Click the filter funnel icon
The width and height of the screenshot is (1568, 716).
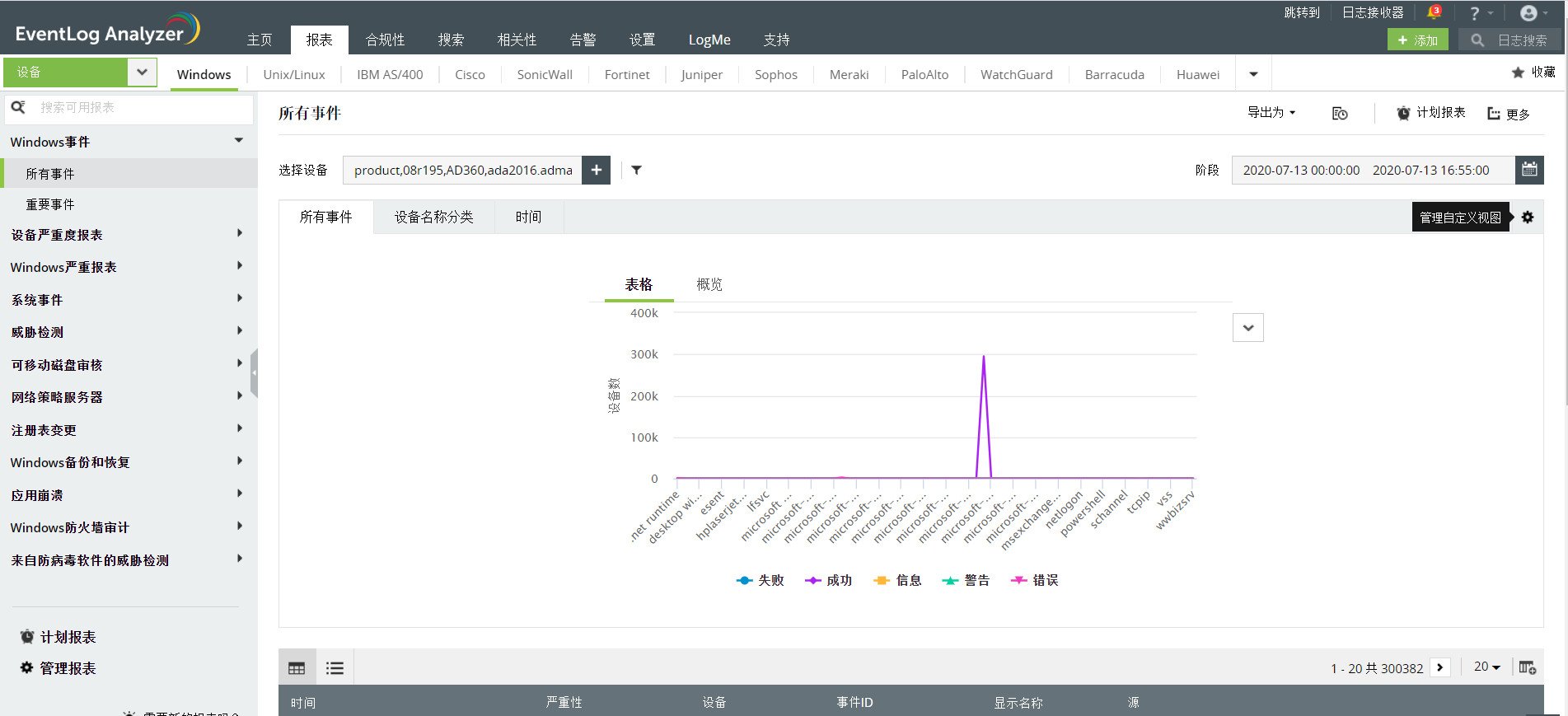point(636,170)
